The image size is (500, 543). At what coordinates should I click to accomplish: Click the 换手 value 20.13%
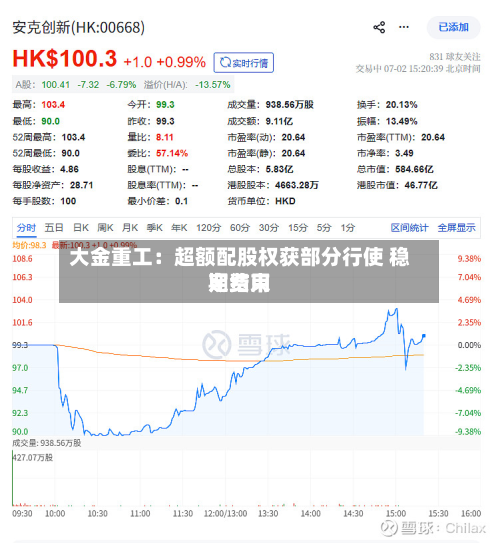click(x=402, y=105)
